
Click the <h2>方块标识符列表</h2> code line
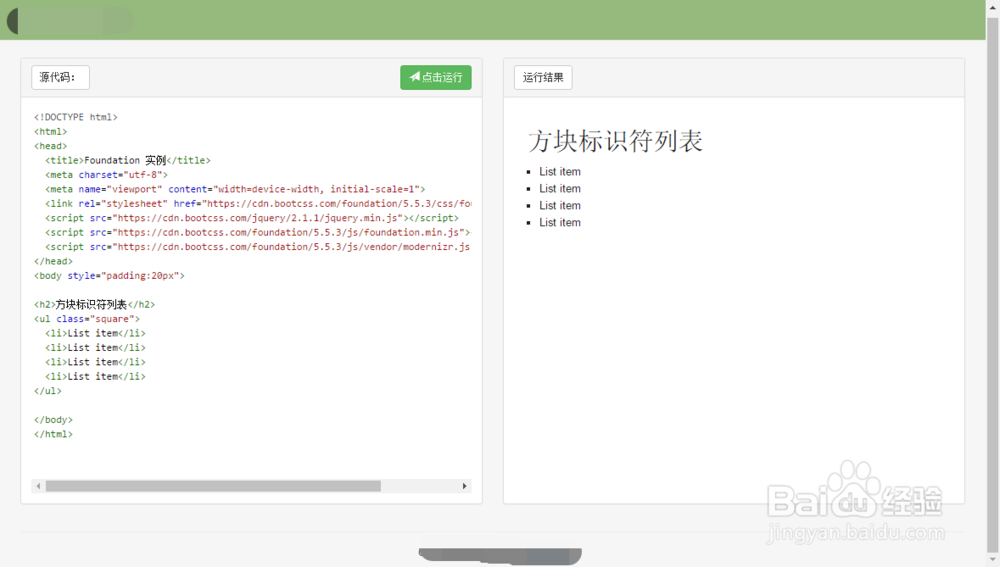tap(94, 304)
